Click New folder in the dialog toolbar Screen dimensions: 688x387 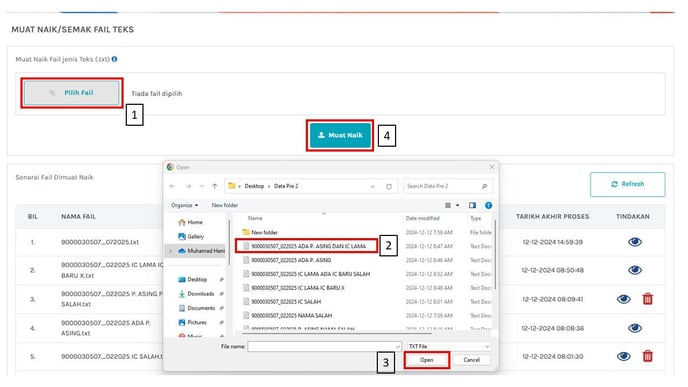[225, 205]
